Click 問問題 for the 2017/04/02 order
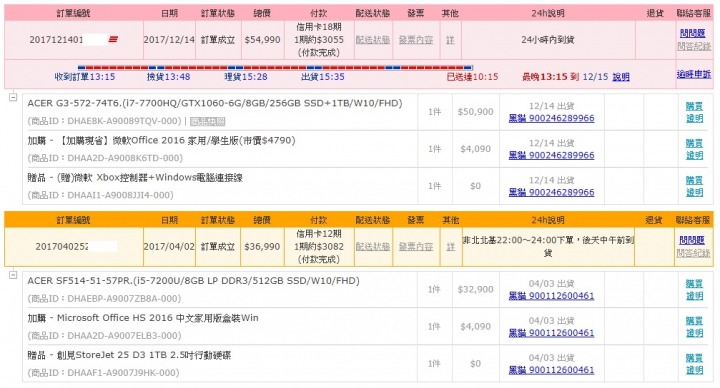720x388 pixels. tap(692, 240)
